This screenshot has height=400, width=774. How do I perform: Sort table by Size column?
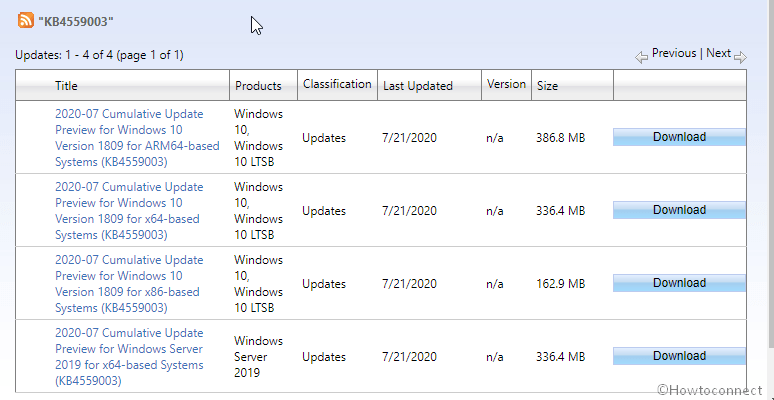point(547,86)
